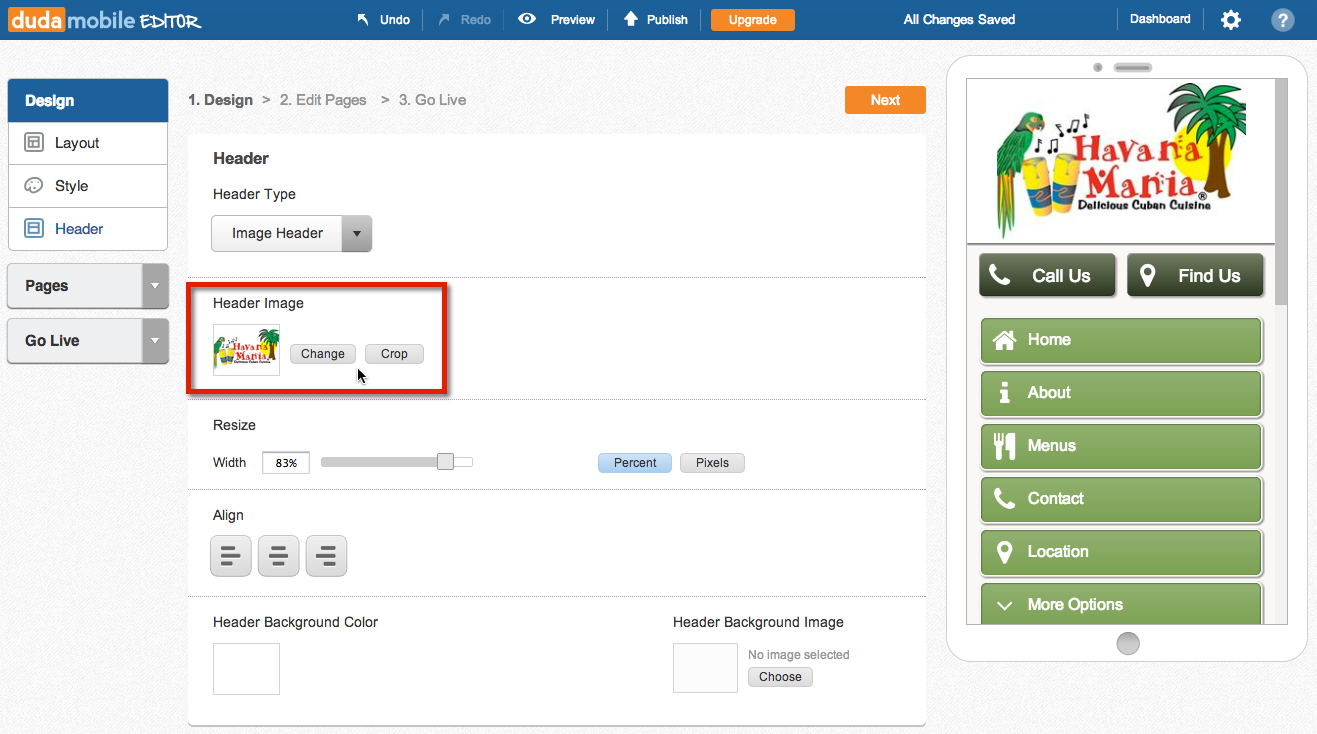Click the Header Background Image placeholder
This screenshot has height=734, width=1317.
(705, 668)
